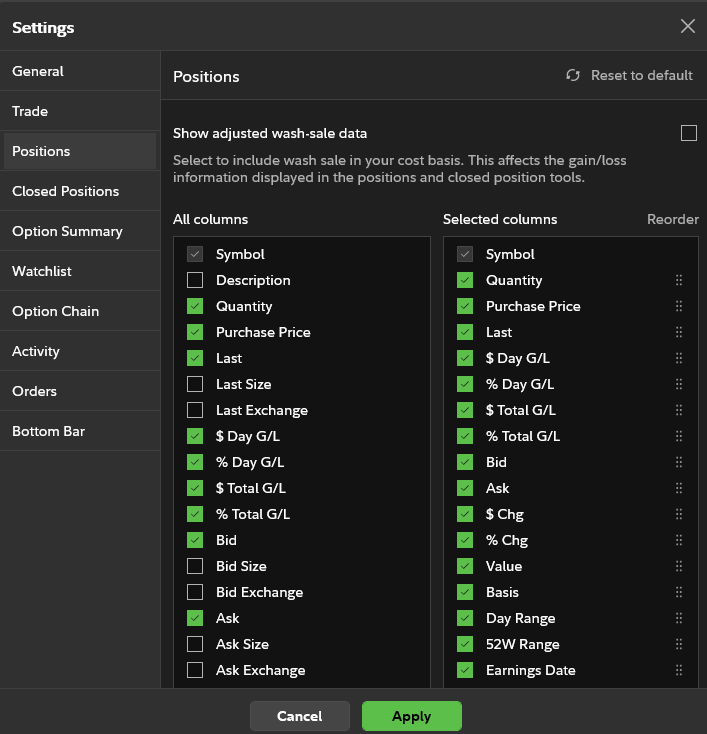Screen dimensions: 707x734
Task: Open the General settings tab
Action: [38, 72]
